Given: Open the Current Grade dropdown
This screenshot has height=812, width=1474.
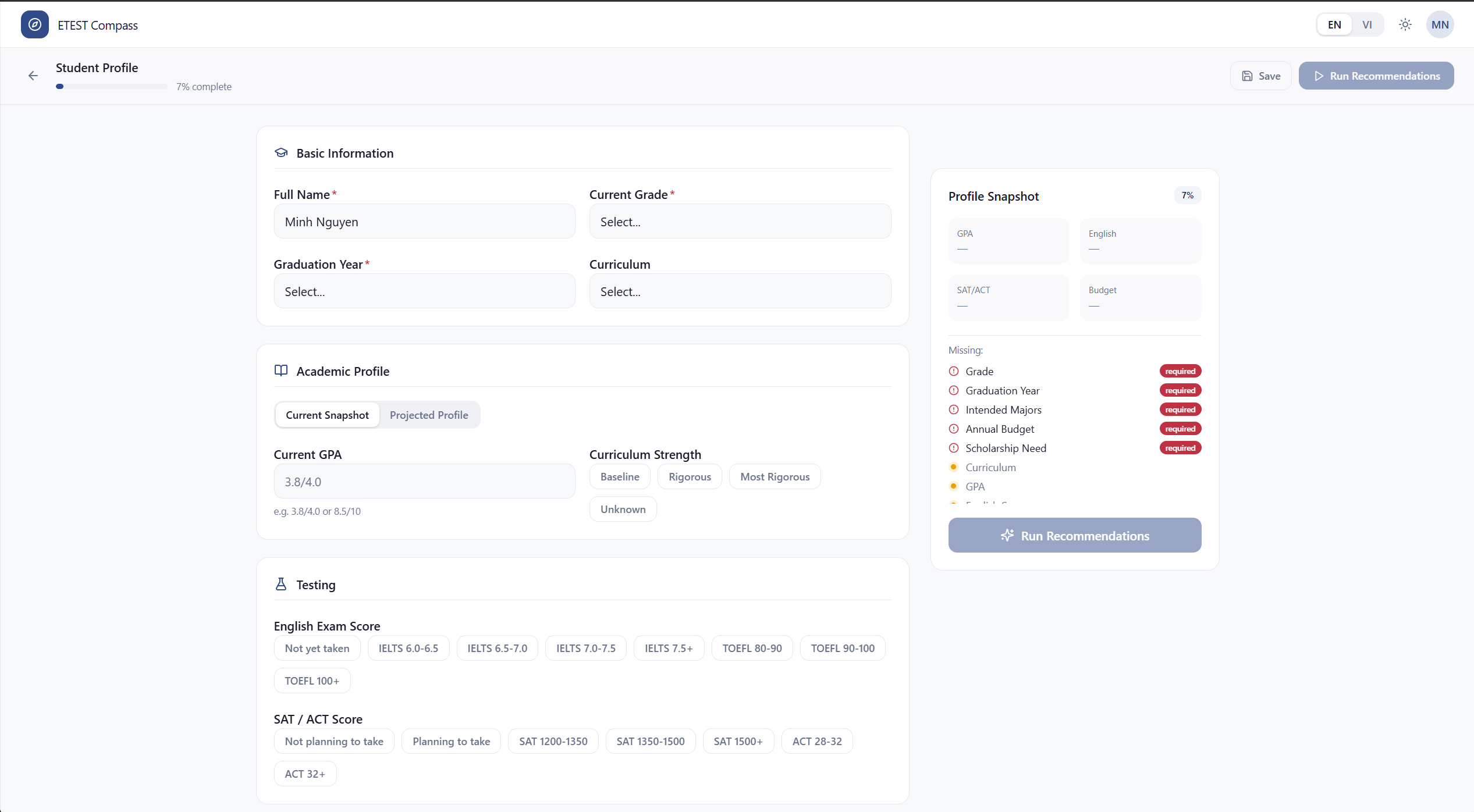Looking at the screenshot, I should pyautogui.click(x=740, y=222).
